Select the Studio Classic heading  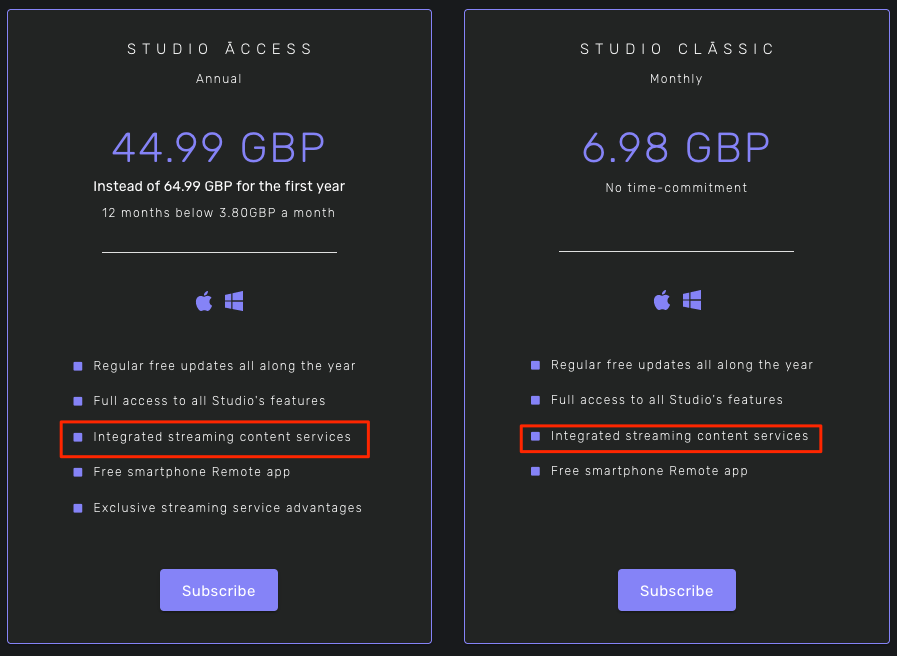tap(677, 49)
